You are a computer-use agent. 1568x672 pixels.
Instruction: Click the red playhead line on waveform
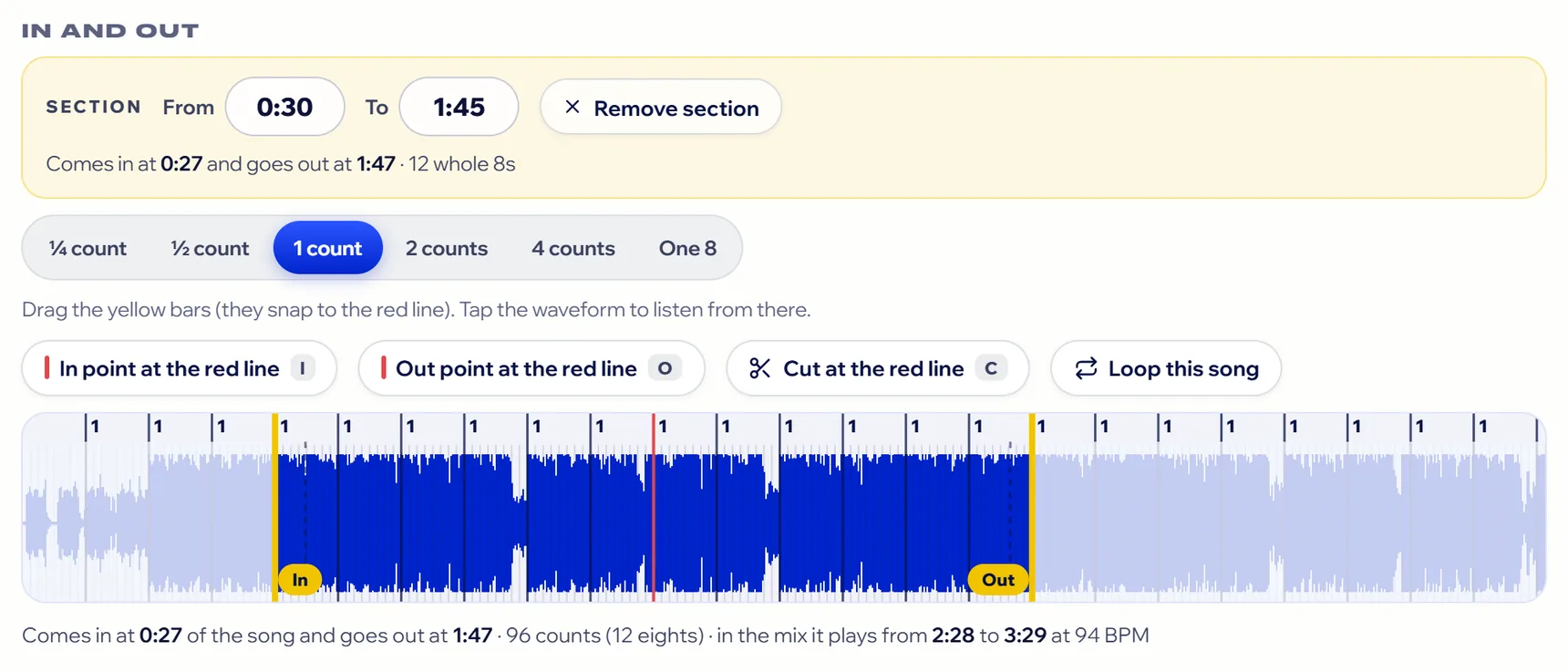pos(654,507)
